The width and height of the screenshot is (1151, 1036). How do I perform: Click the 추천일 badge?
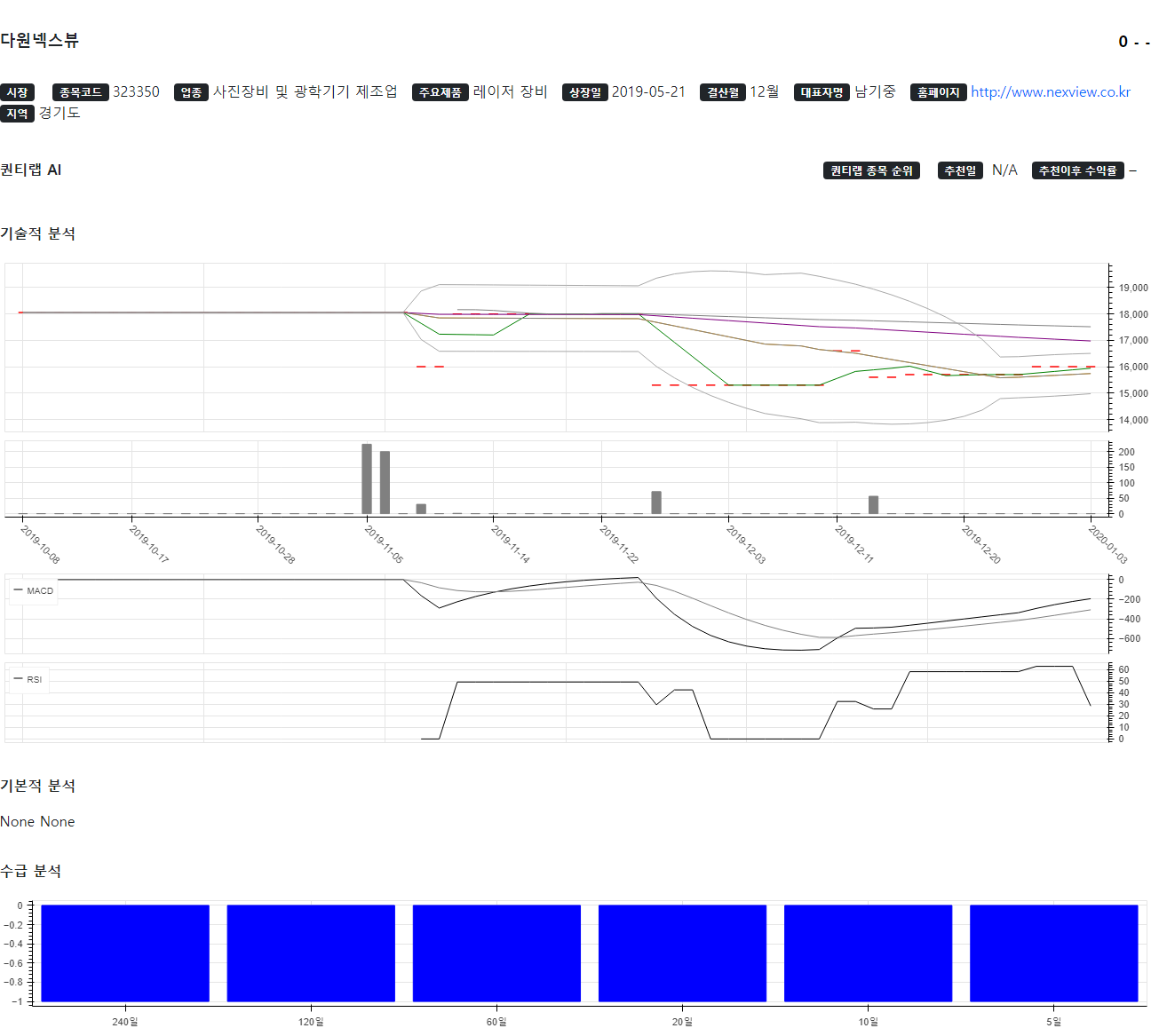click(x=960, y=170)
